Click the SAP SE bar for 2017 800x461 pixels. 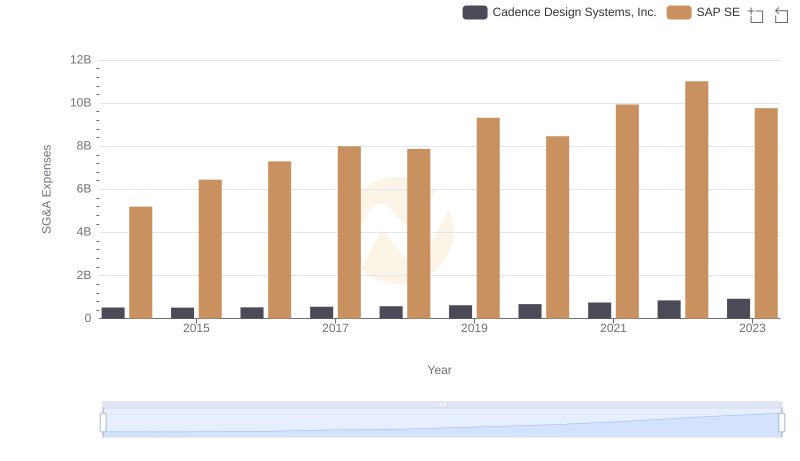[349, 233]
